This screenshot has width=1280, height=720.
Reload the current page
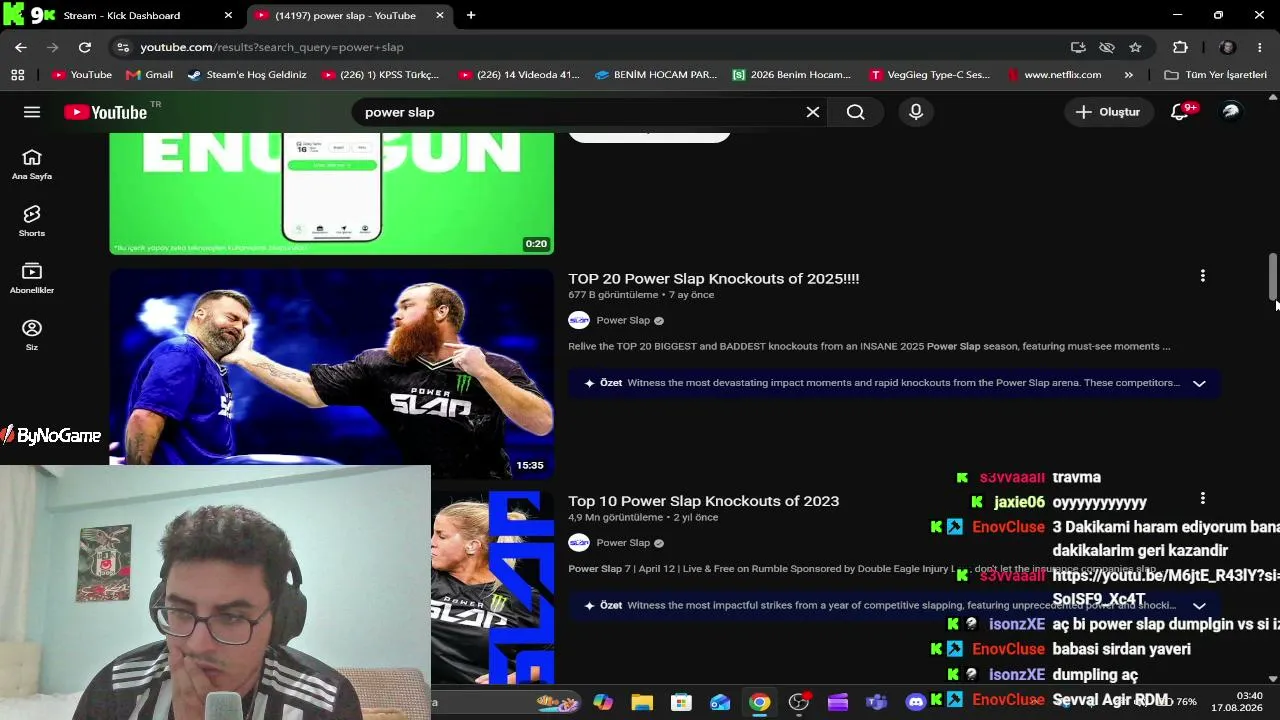[x=85, y=47]
